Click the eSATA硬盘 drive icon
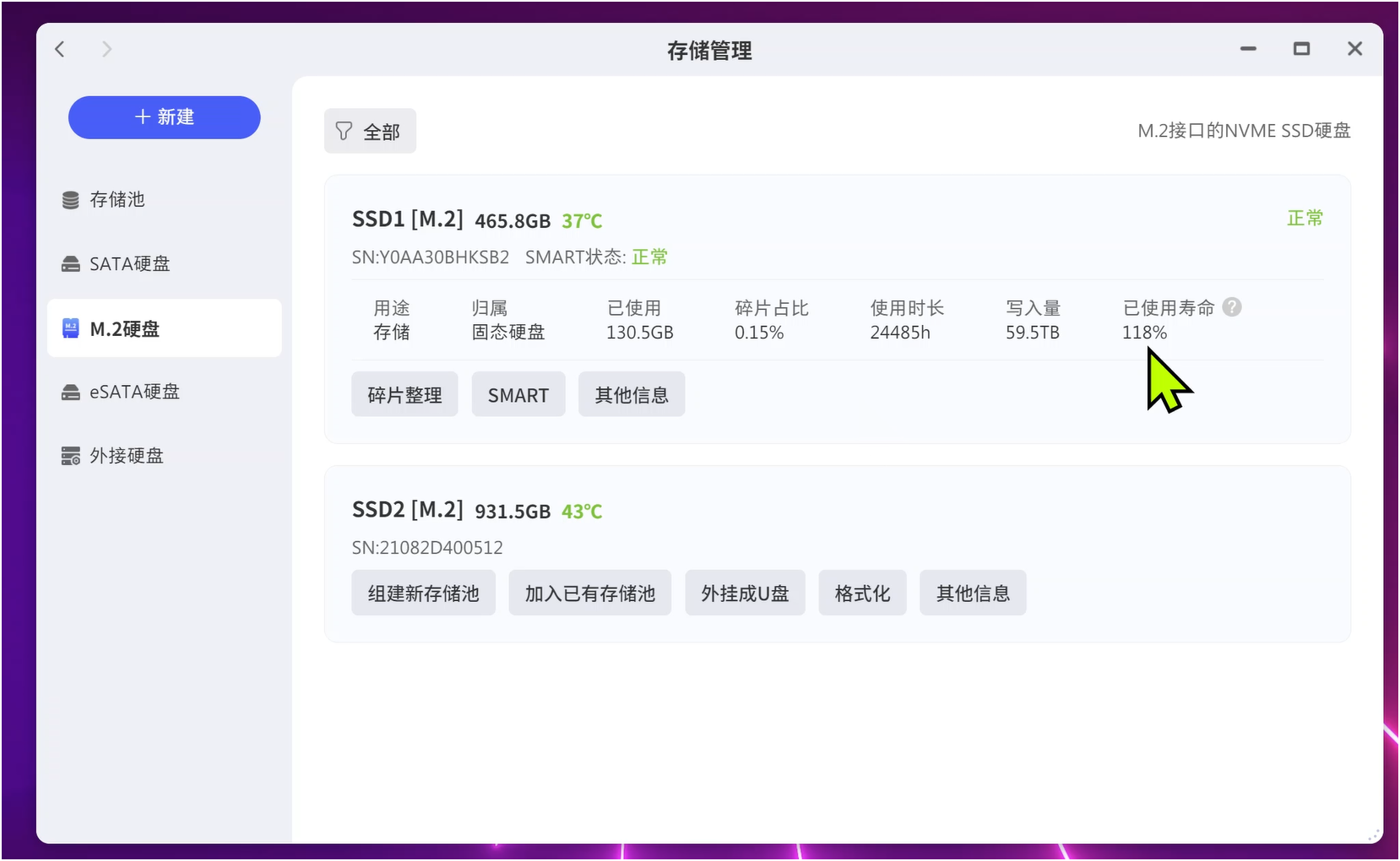The height and width of the screenshot is (861, 1400). 71,393
